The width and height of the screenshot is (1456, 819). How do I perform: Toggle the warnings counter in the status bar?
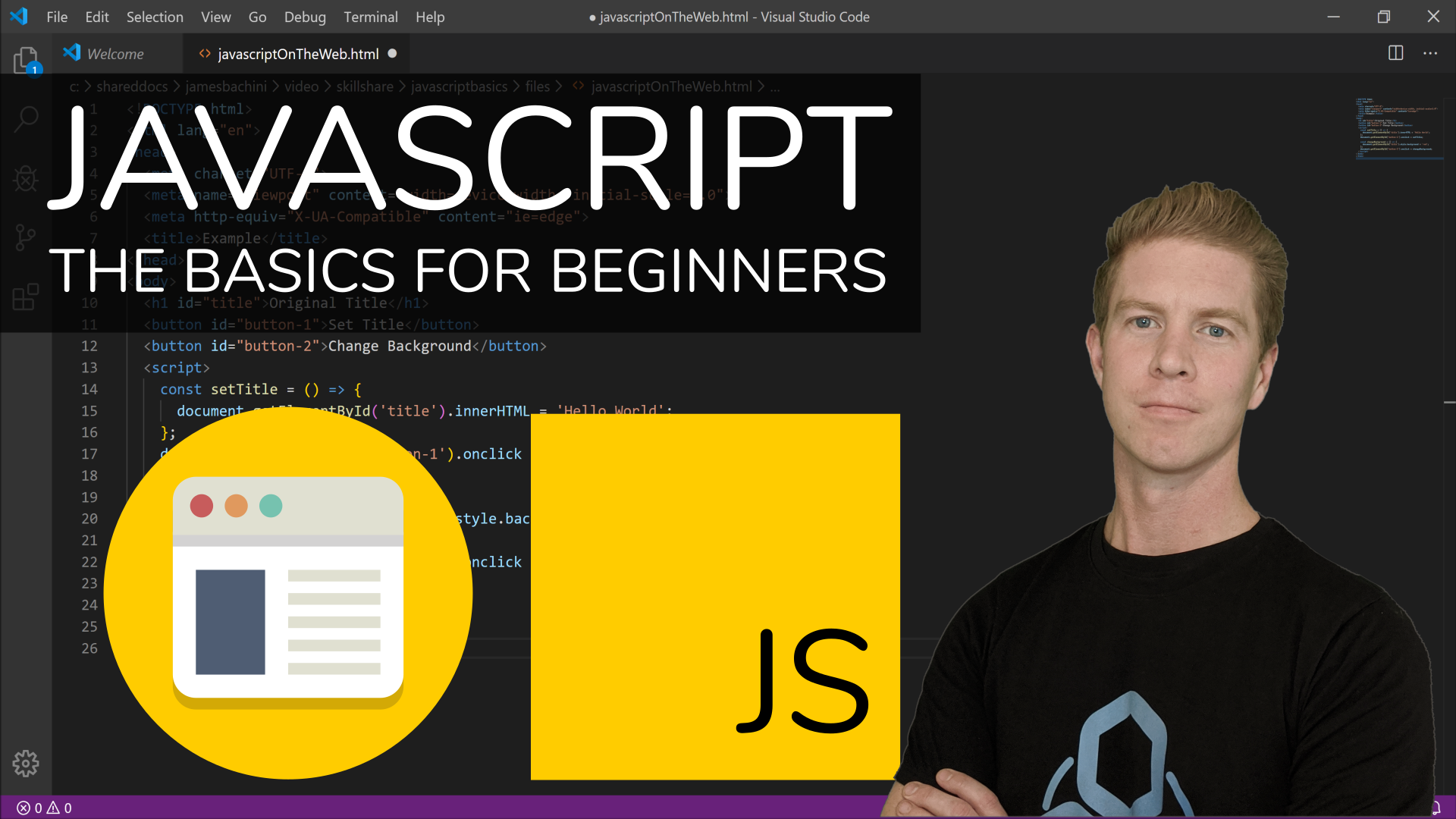[61, 807]
